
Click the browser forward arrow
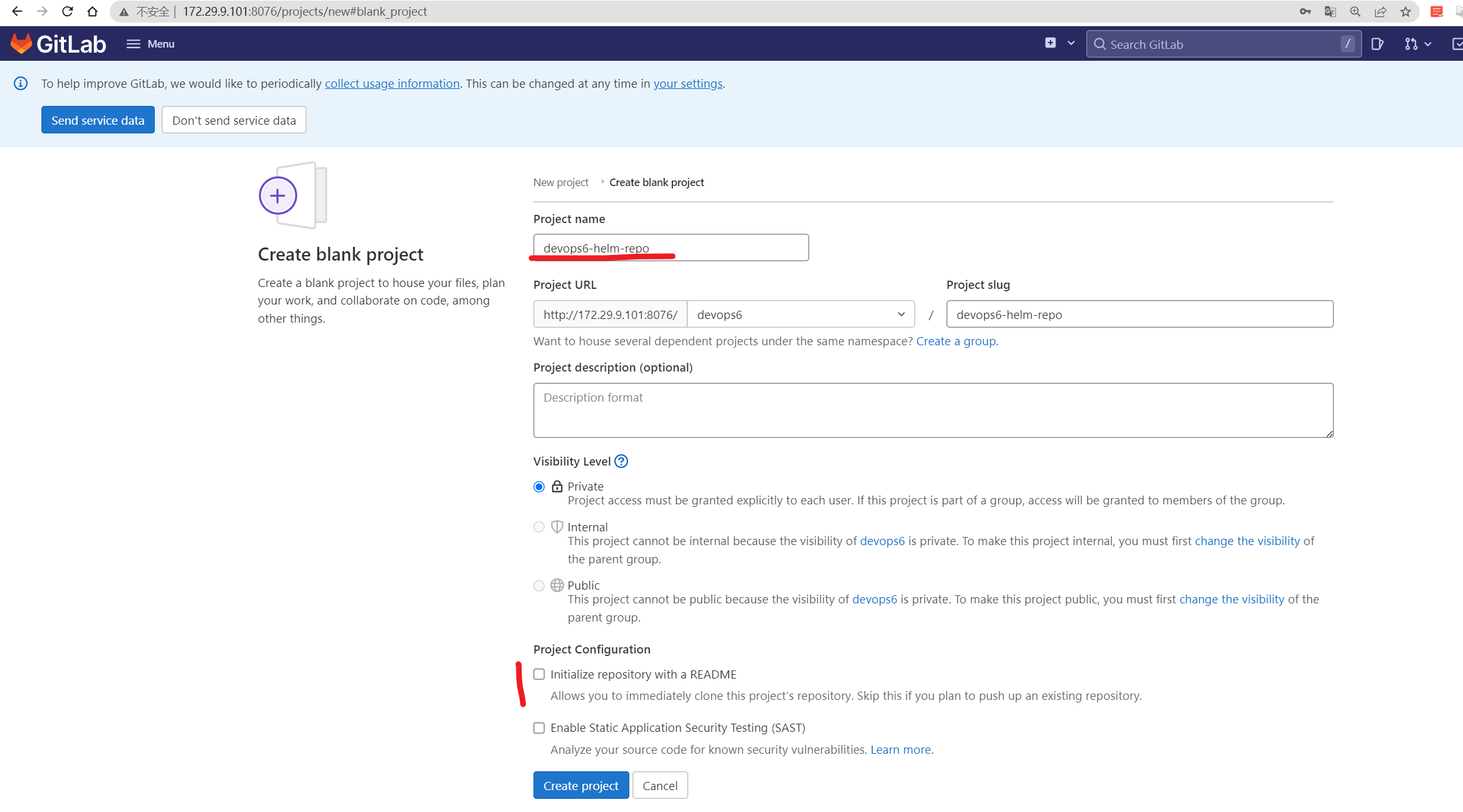pos(42,11)
